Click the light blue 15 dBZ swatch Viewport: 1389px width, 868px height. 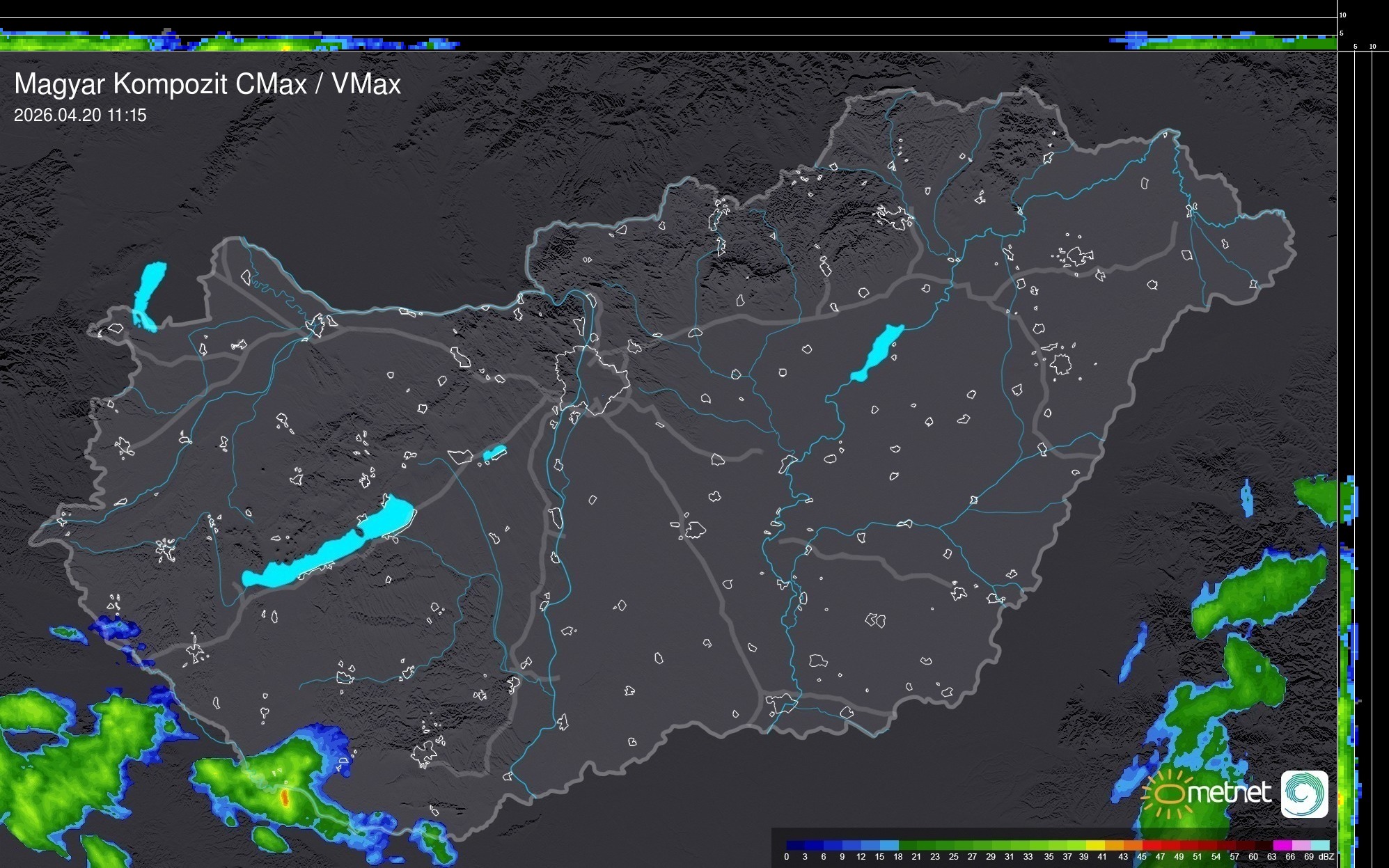tap(888, 845)
